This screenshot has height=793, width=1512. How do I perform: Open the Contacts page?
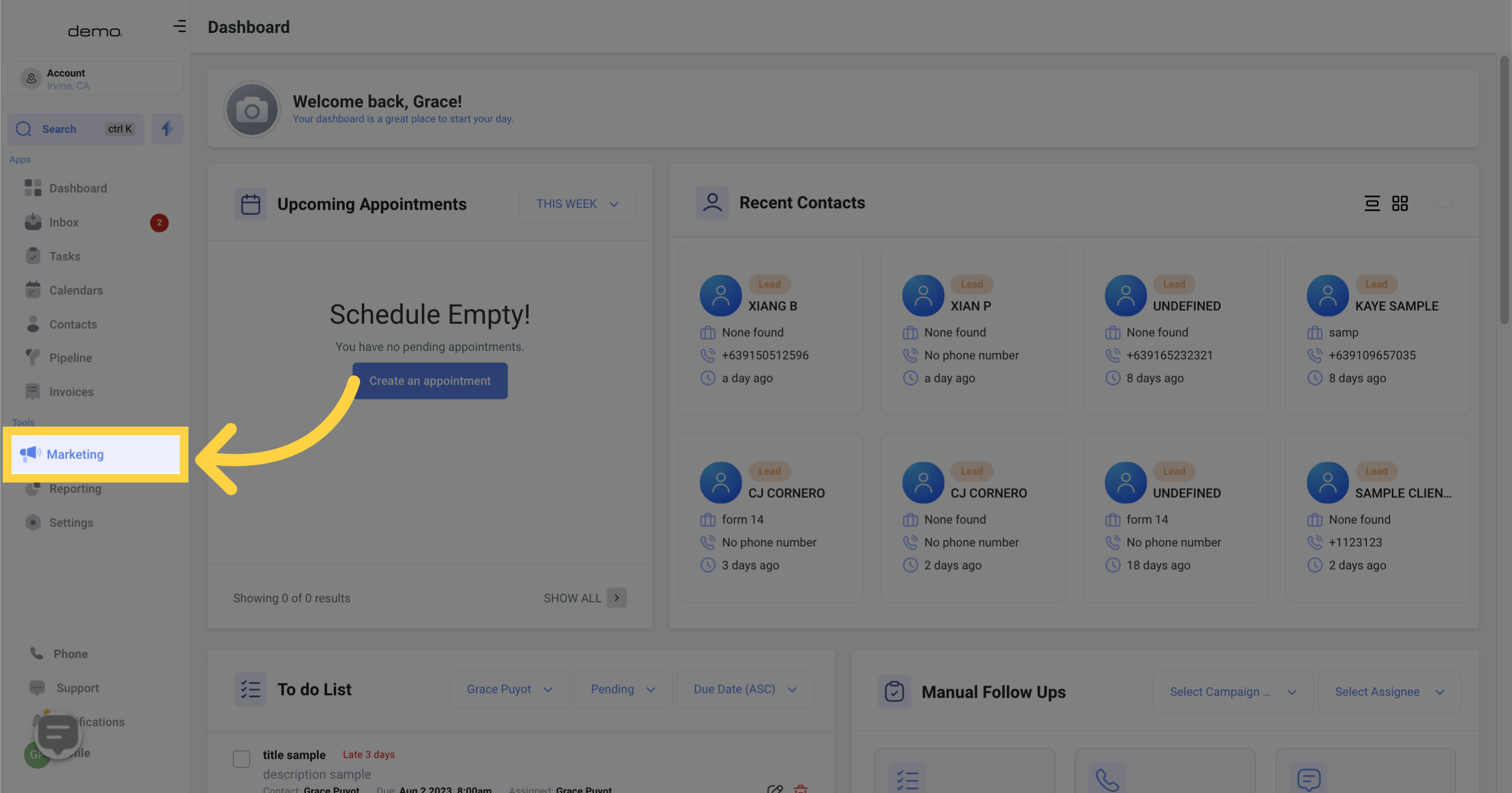tap(73, 324)
